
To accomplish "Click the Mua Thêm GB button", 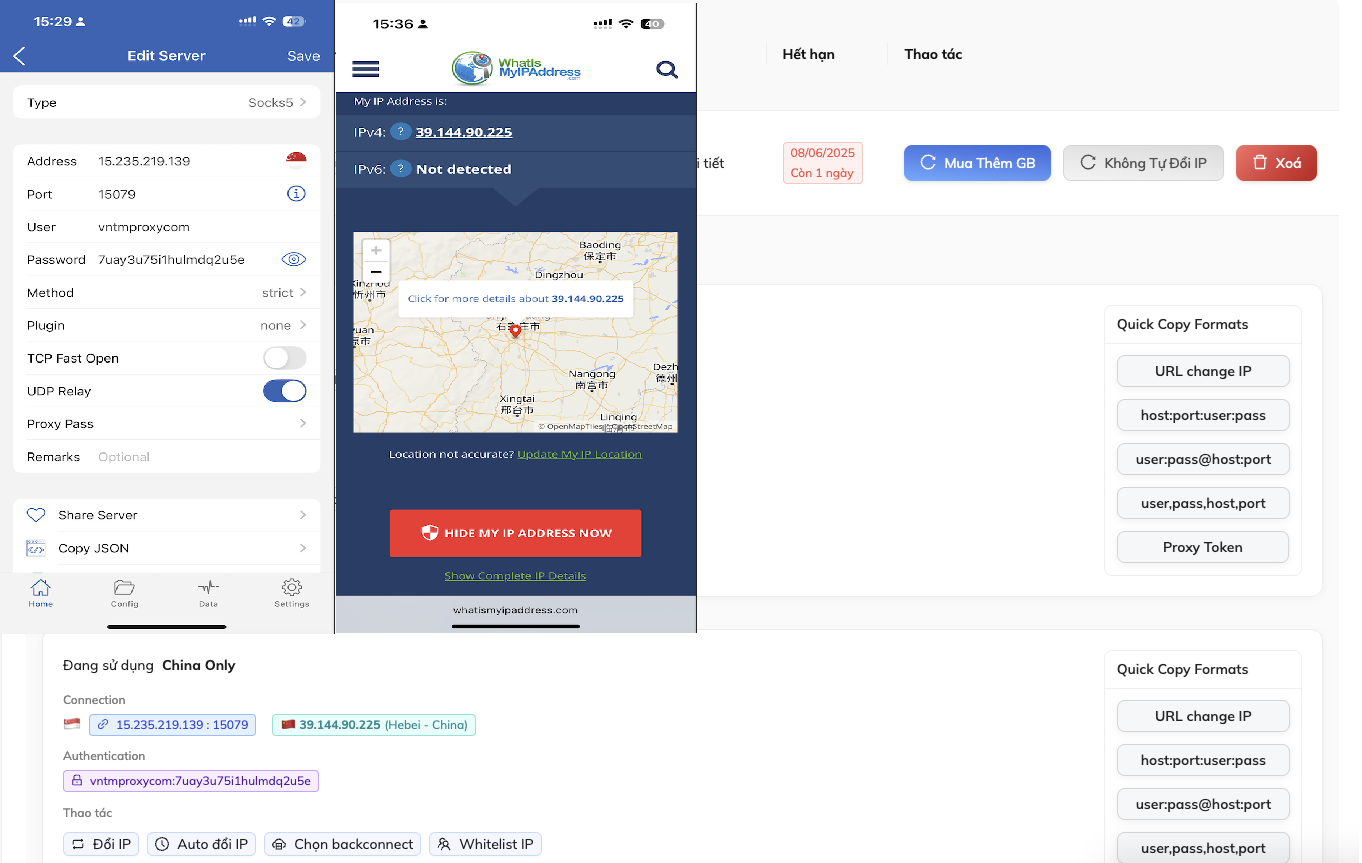I will point(976,163).
